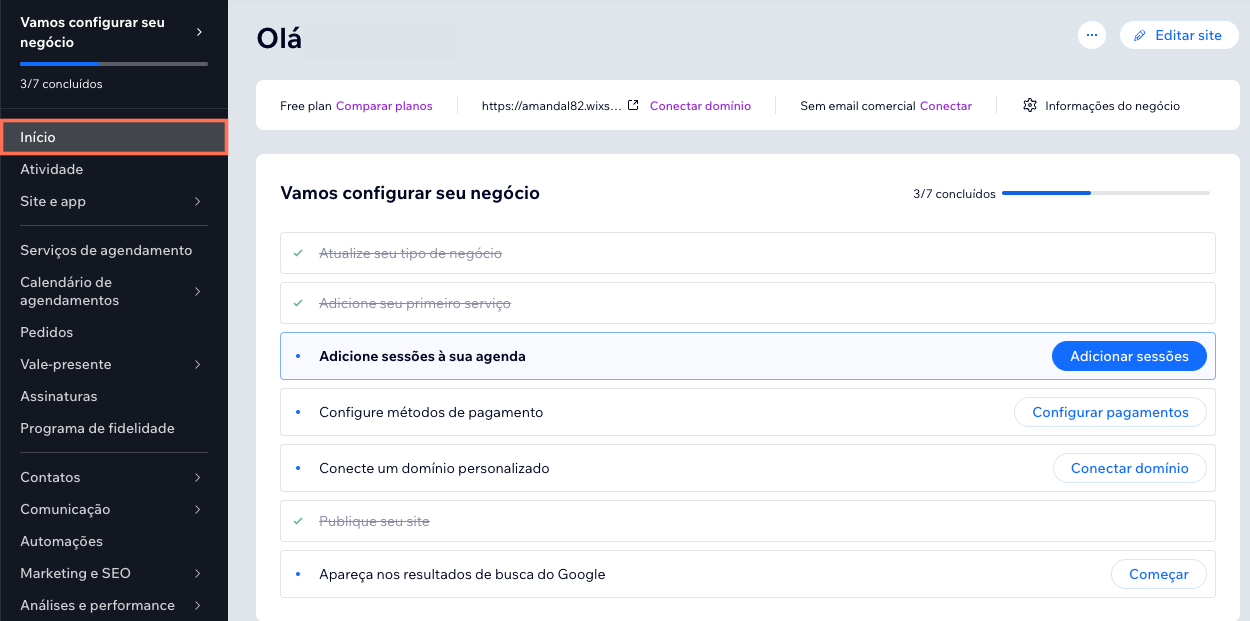Click green checkmark beside Atualize seu tipo de negócio
Image resolution: width=1250 pixels, height=621 pixels.
click(298, 253)
